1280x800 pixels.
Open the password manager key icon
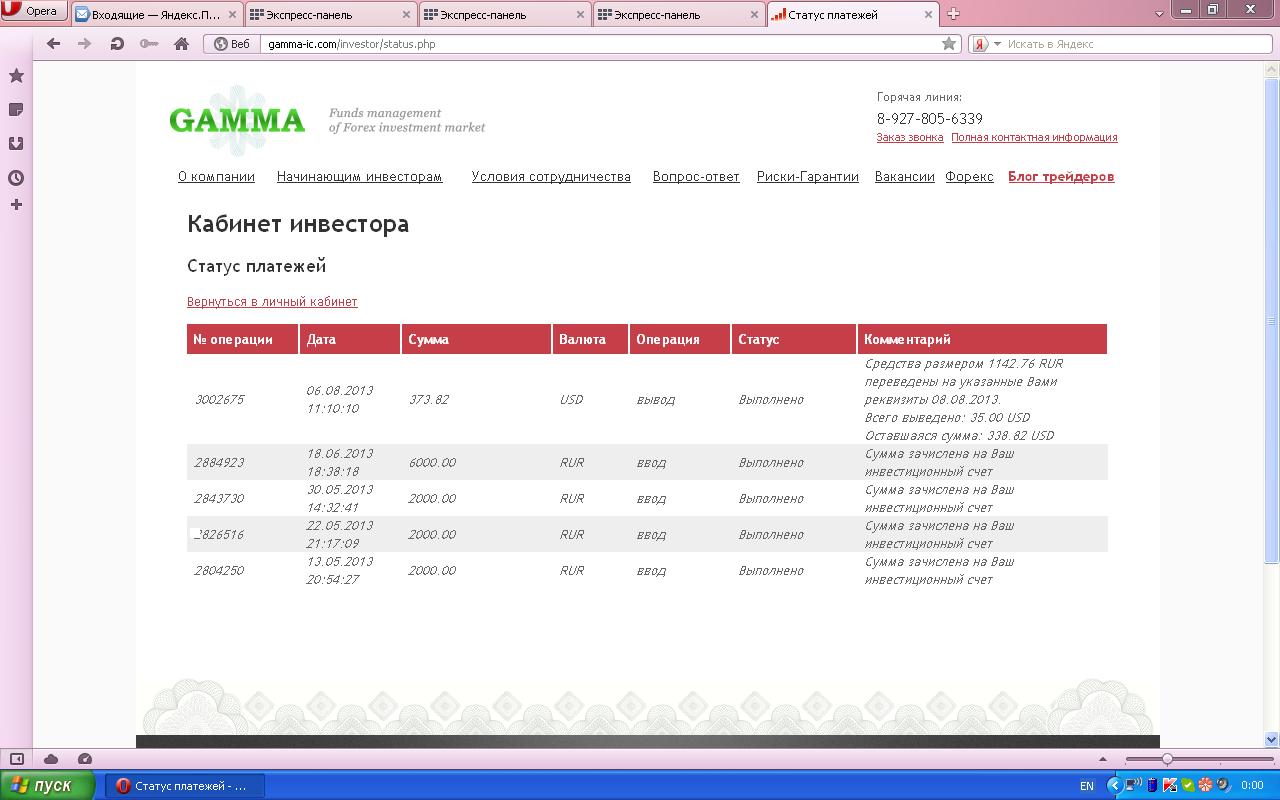coord(149,44)
